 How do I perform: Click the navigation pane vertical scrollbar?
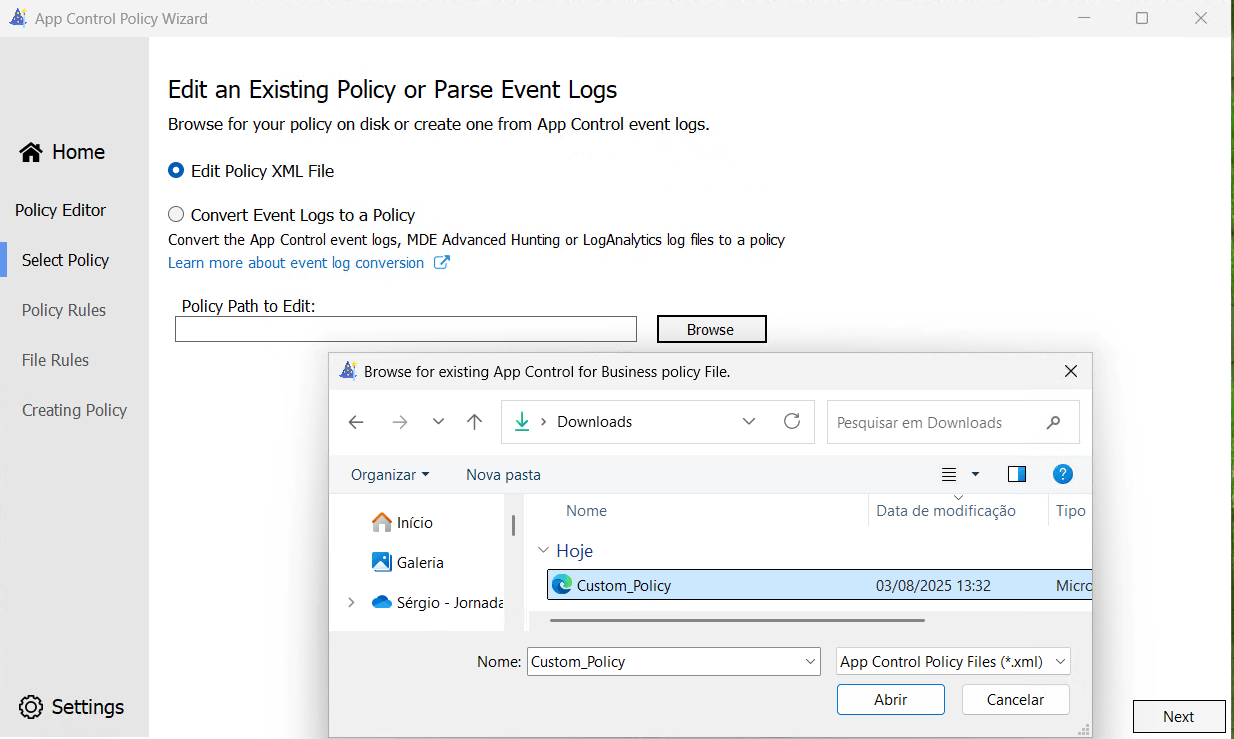click(x=514, y=526)
